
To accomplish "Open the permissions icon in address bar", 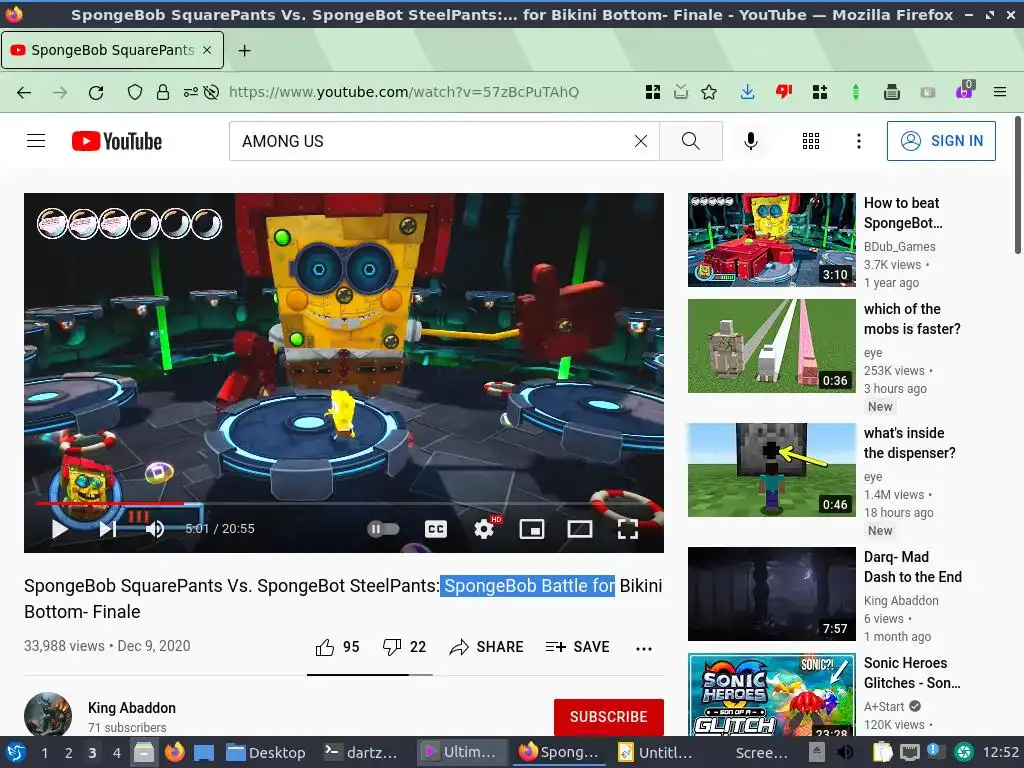I will point(191,92).
